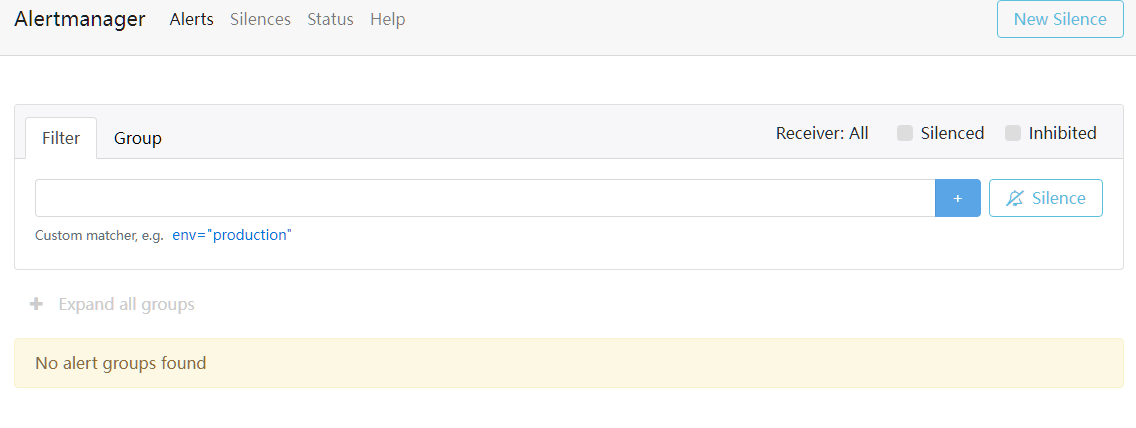Screen dimensions: 1136x428
Task: Click the env="production" example matcher link
Action: [232, 235]
